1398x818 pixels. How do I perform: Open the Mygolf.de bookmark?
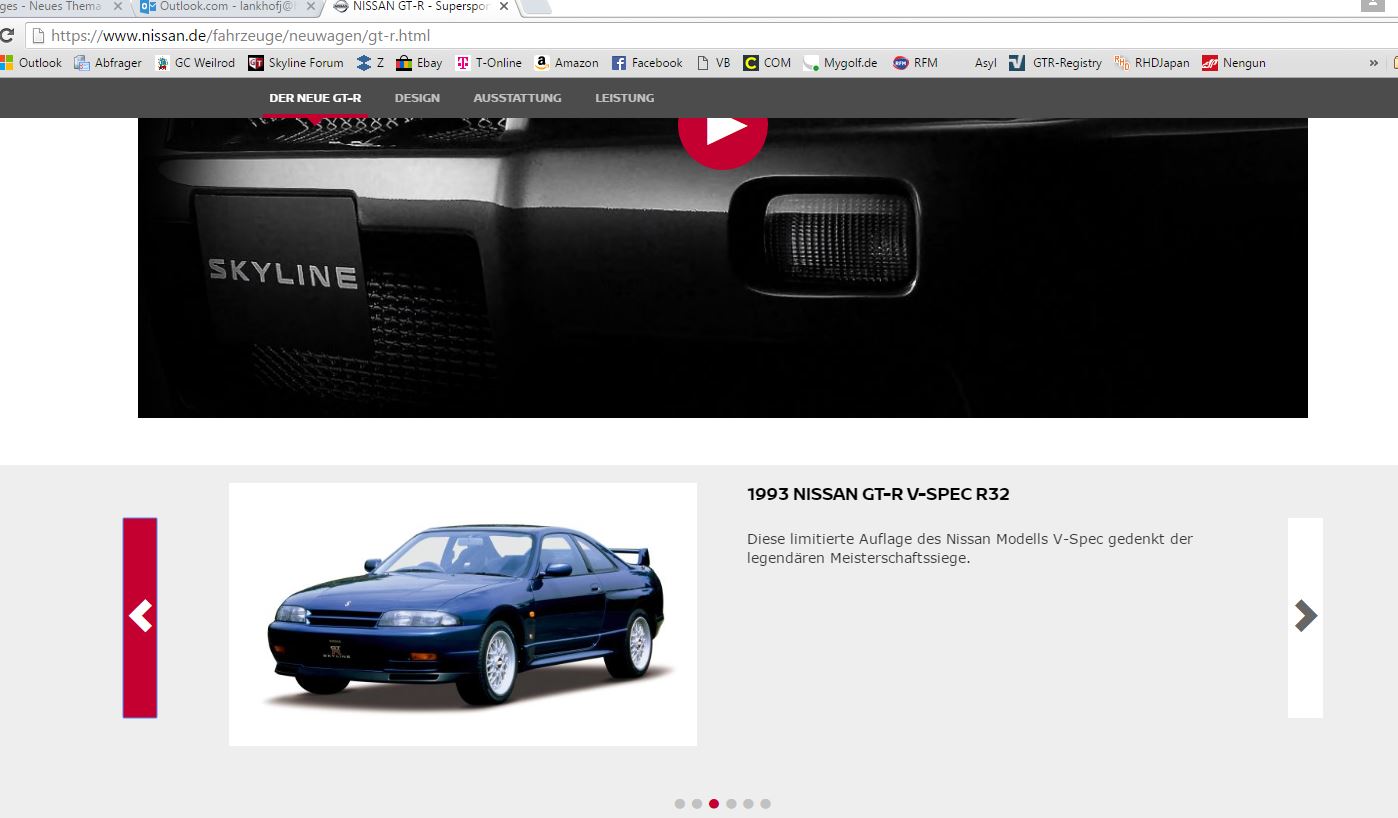[x=840, y=62]
